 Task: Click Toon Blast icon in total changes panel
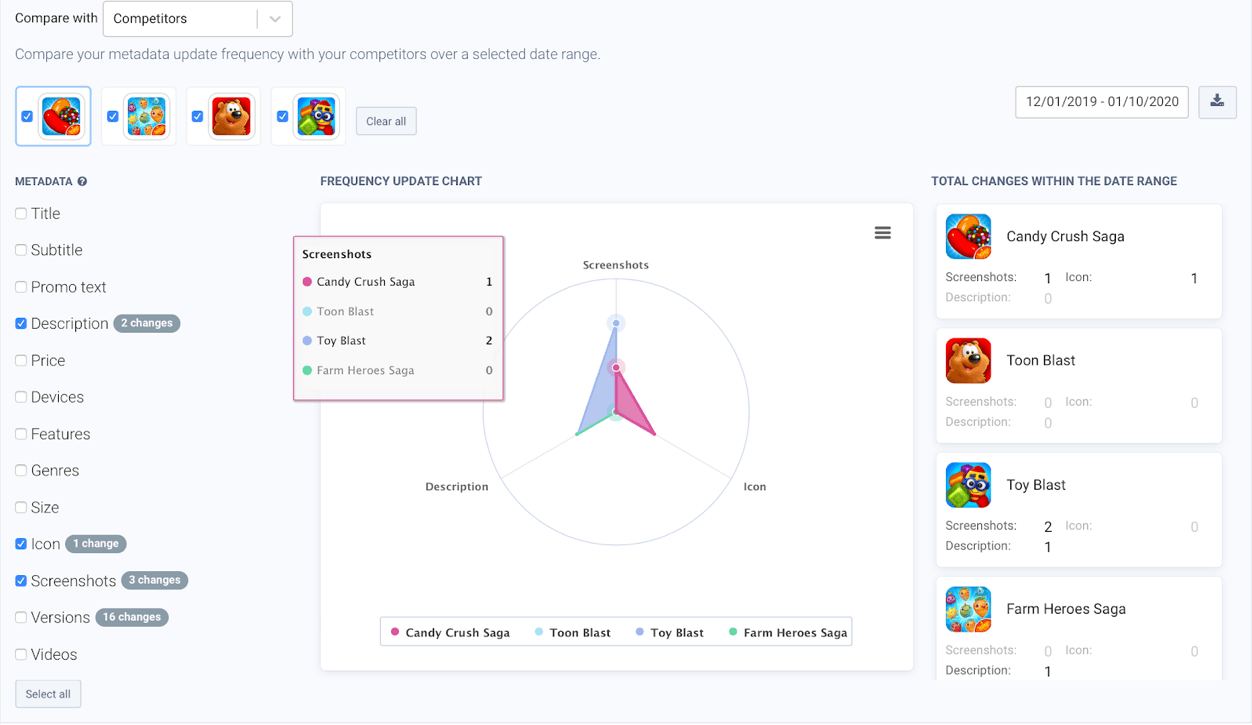[x=968, y=361]
